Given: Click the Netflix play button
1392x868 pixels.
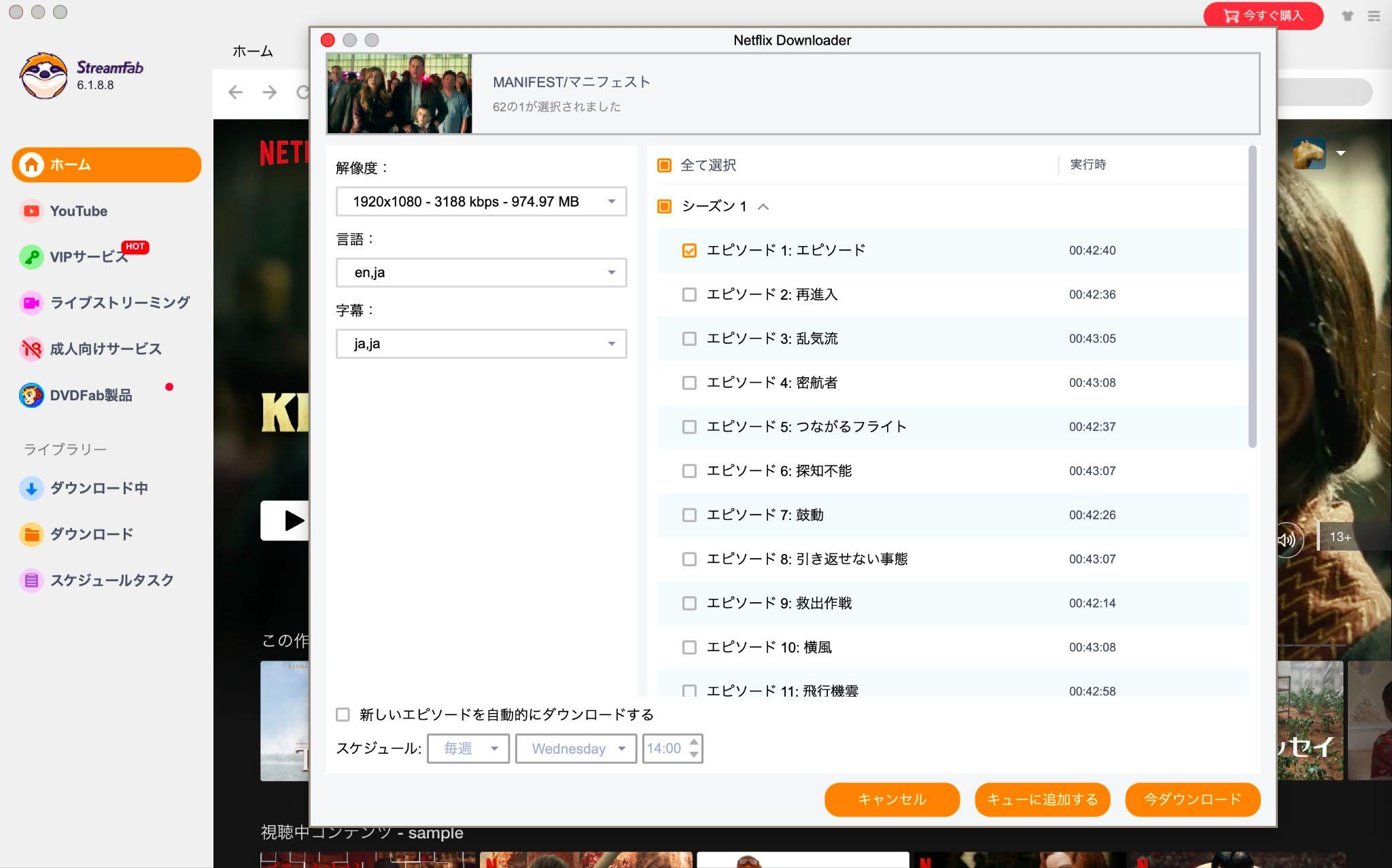Looking at the screenshot, I should 285,521.
